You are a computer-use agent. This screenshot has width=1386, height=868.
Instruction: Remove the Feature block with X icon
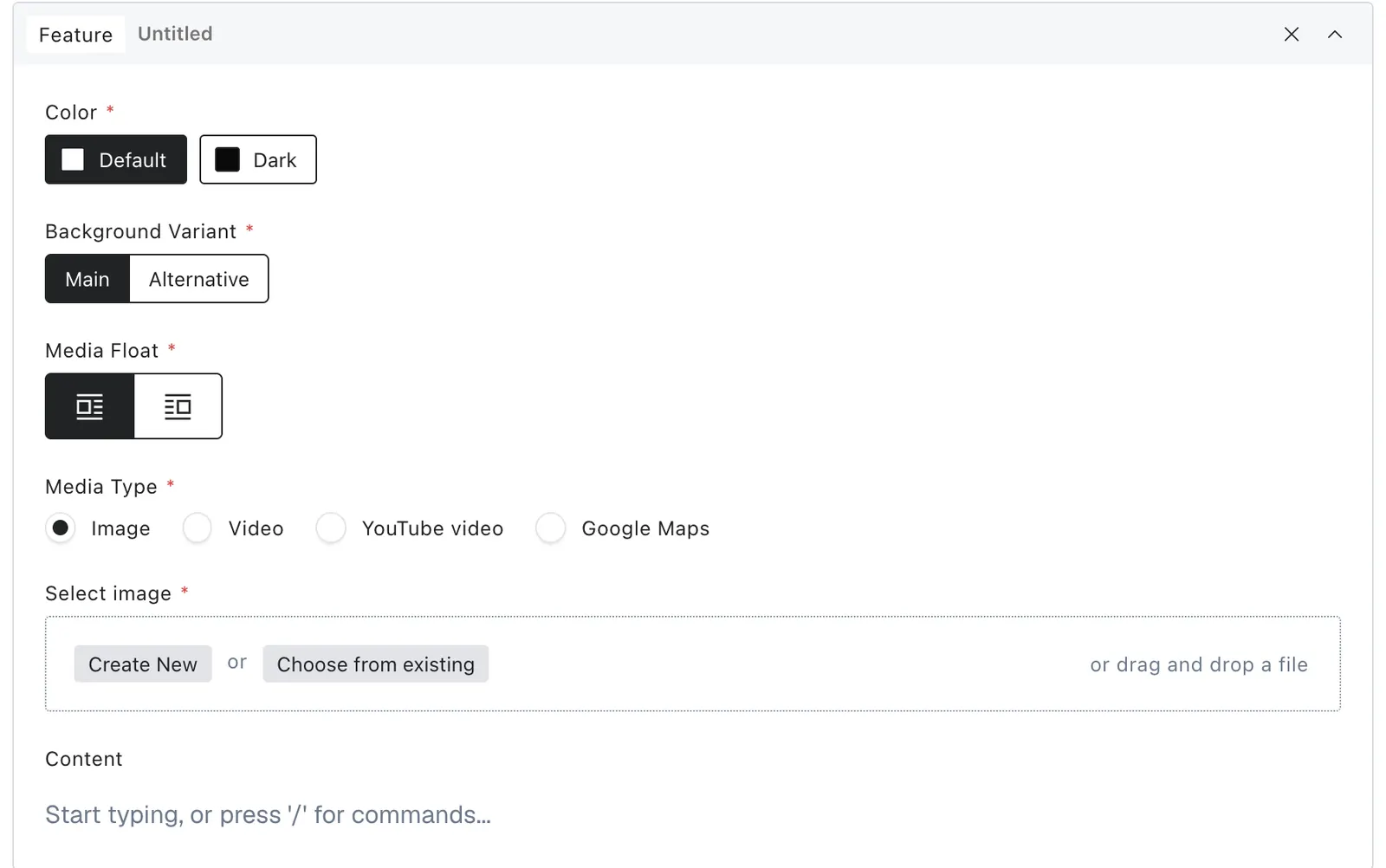coord(1291,35)
